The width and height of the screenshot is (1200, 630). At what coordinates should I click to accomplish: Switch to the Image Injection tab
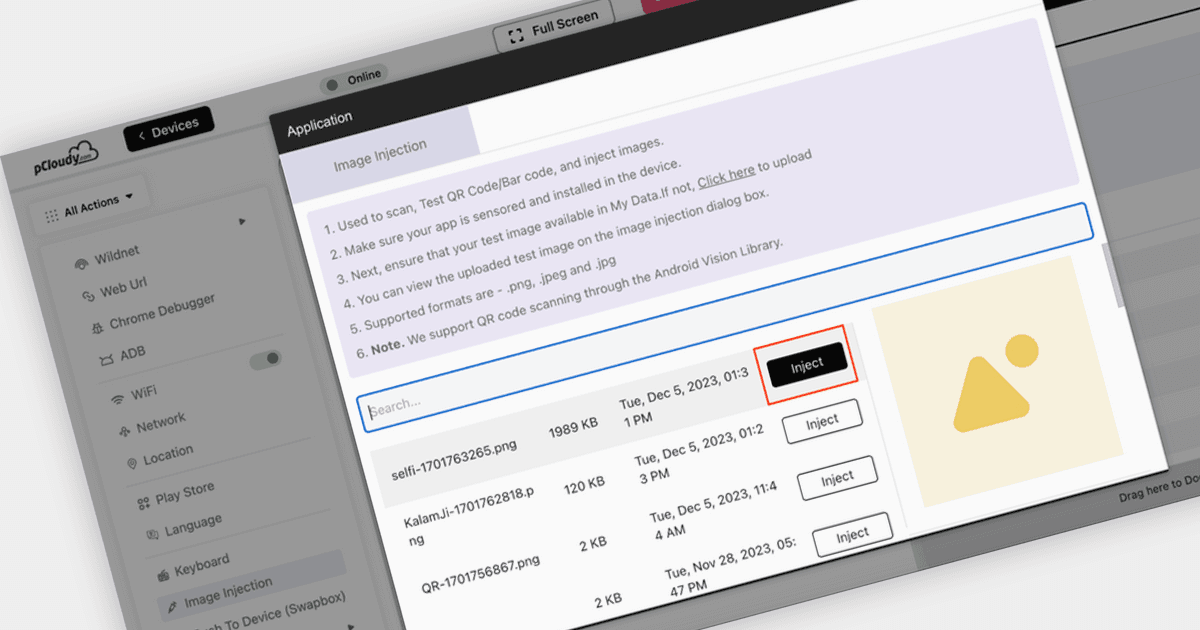[x=380, y=155]
